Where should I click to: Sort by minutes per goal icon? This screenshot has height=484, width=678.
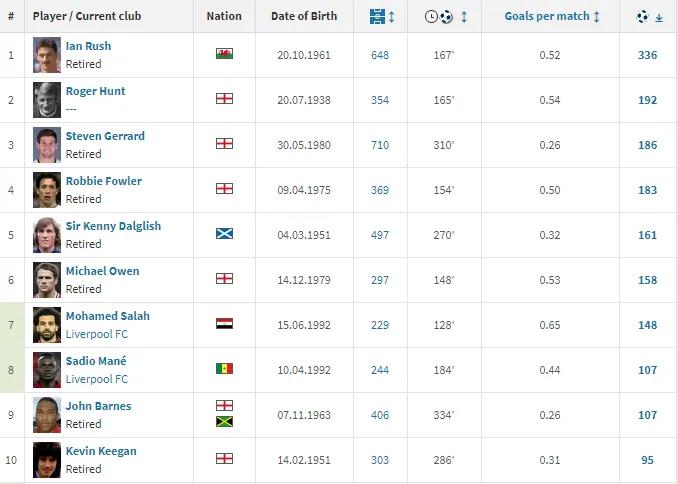click(x=438, y=17)
